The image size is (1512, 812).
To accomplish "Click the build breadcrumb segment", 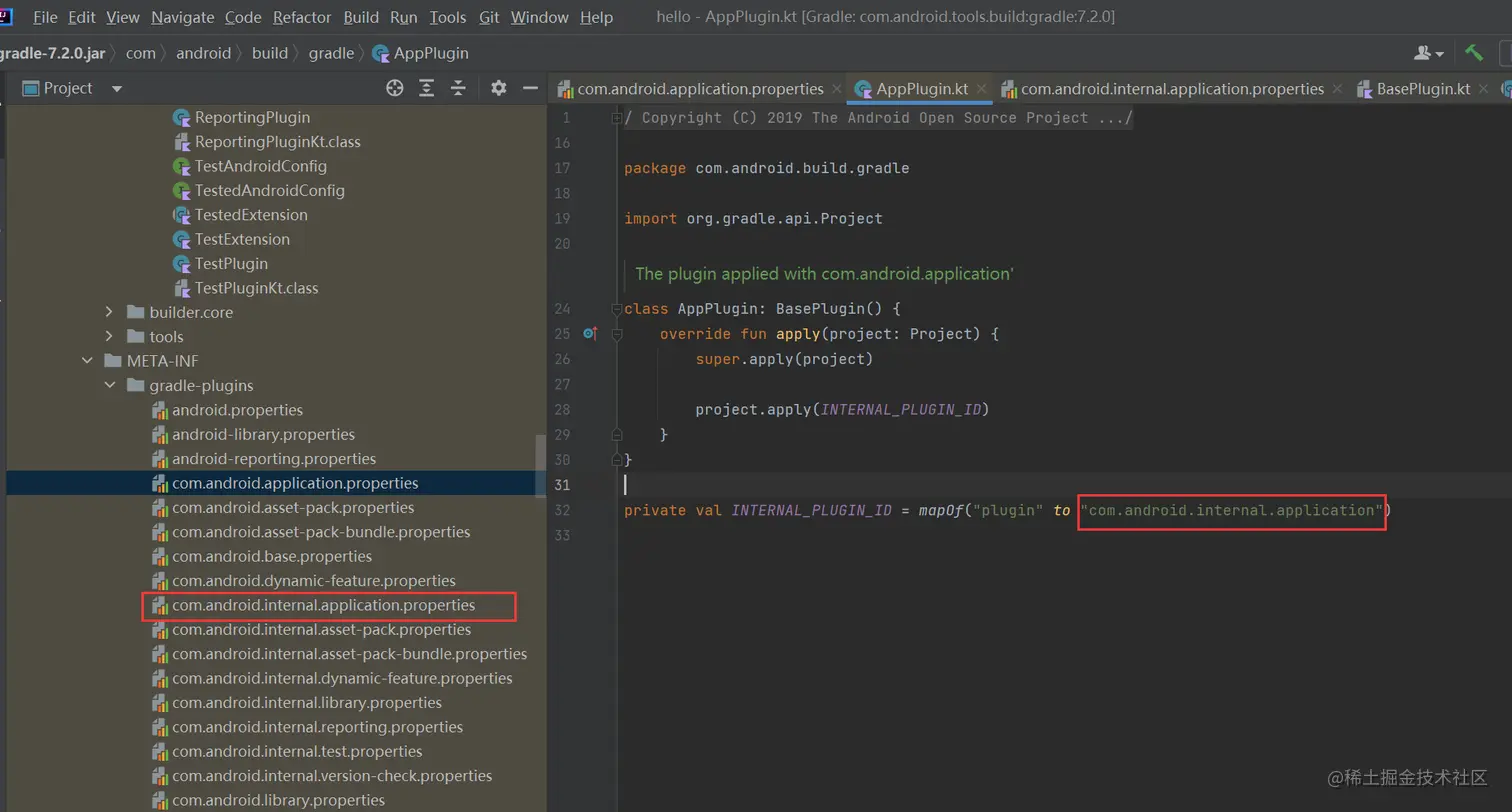I will pyautogui.click(x=270, y=53).
